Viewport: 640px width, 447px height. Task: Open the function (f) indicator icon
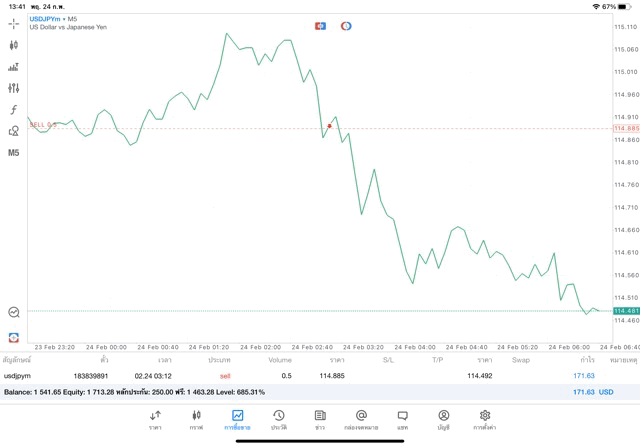pos(14,110)
